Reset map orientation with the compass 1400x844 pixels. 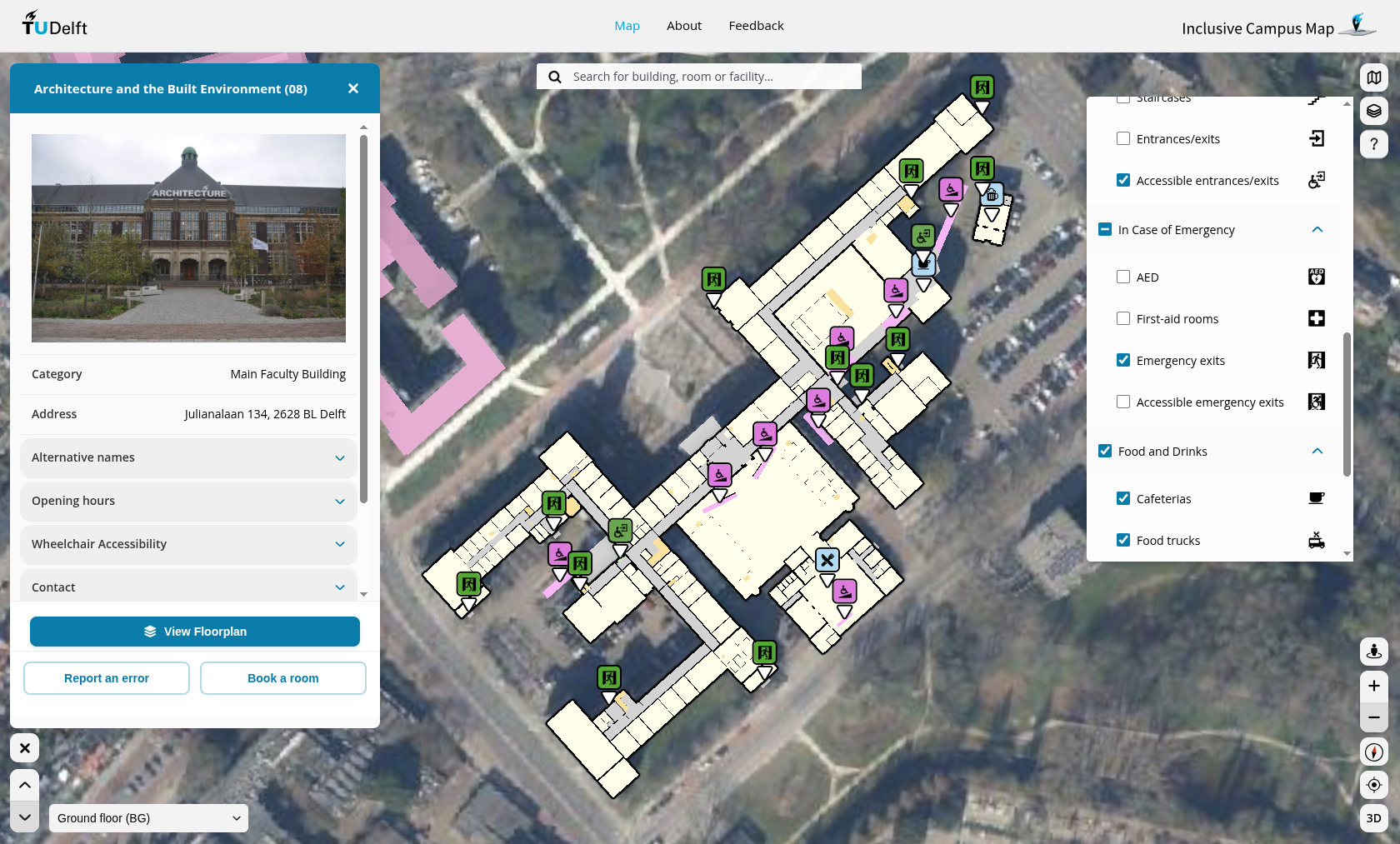[1373, 752]
